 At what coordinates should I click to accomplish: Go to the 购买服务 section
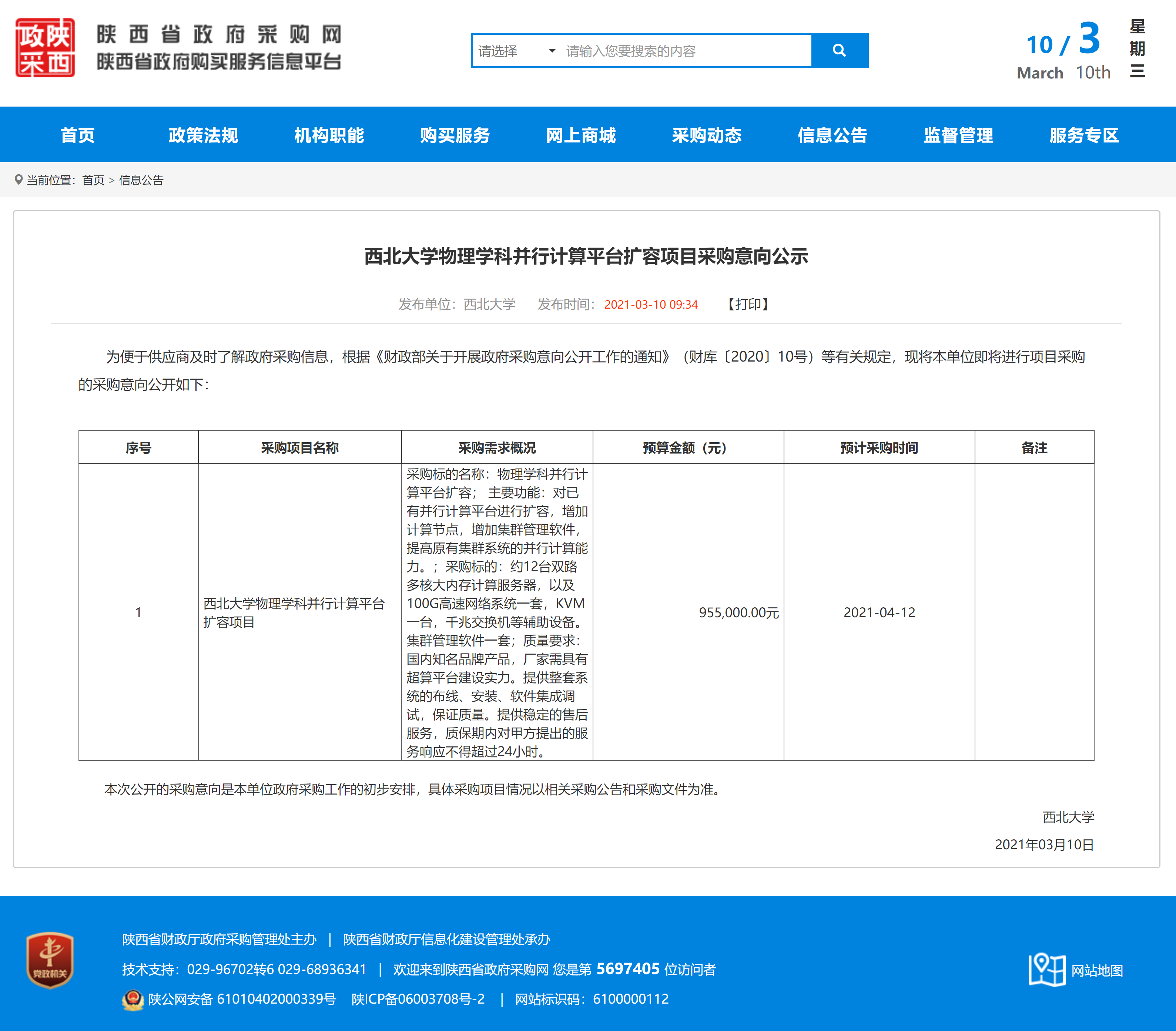point(455,135)
